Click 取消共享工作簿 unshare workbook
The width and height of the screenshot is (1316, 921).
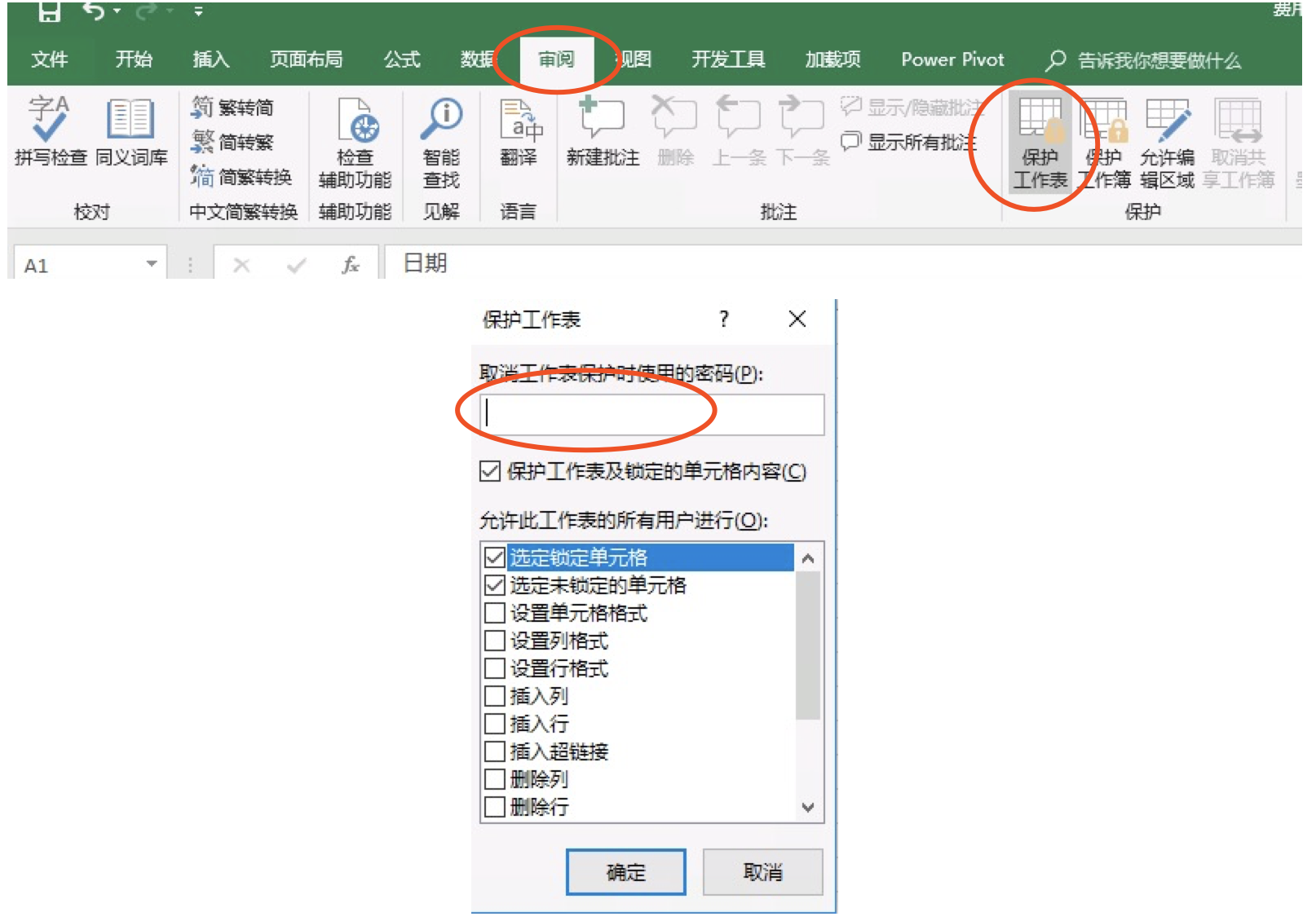coord(1239,143)
